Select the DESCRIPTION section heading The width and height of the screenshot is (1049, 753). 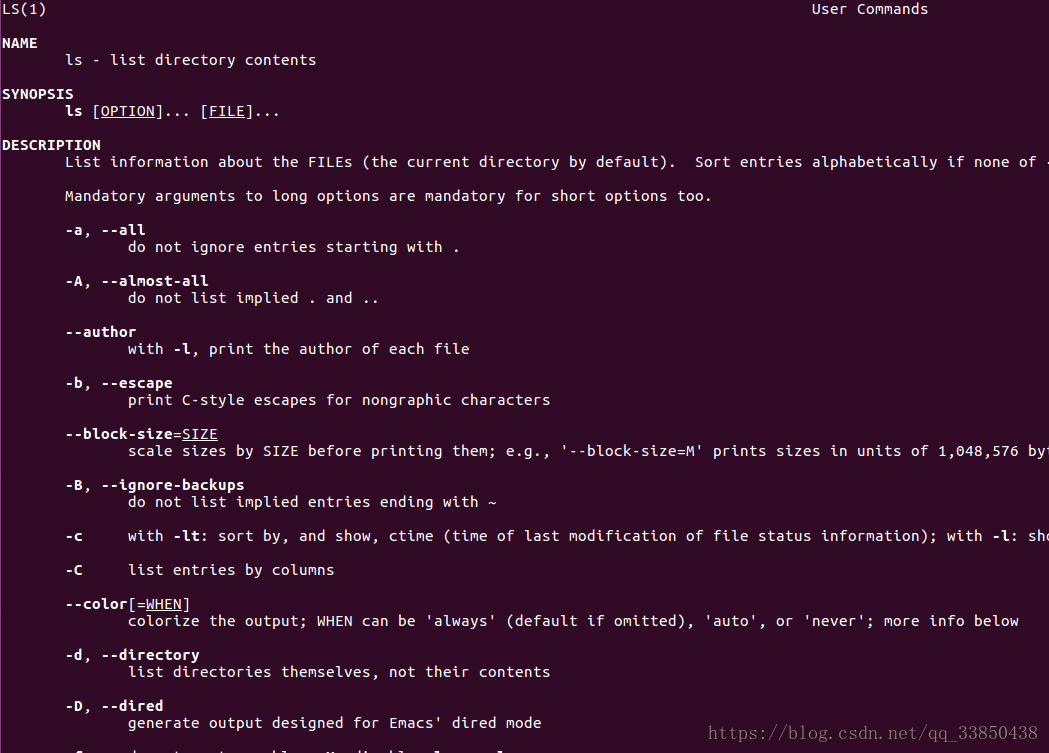[52, 145]
